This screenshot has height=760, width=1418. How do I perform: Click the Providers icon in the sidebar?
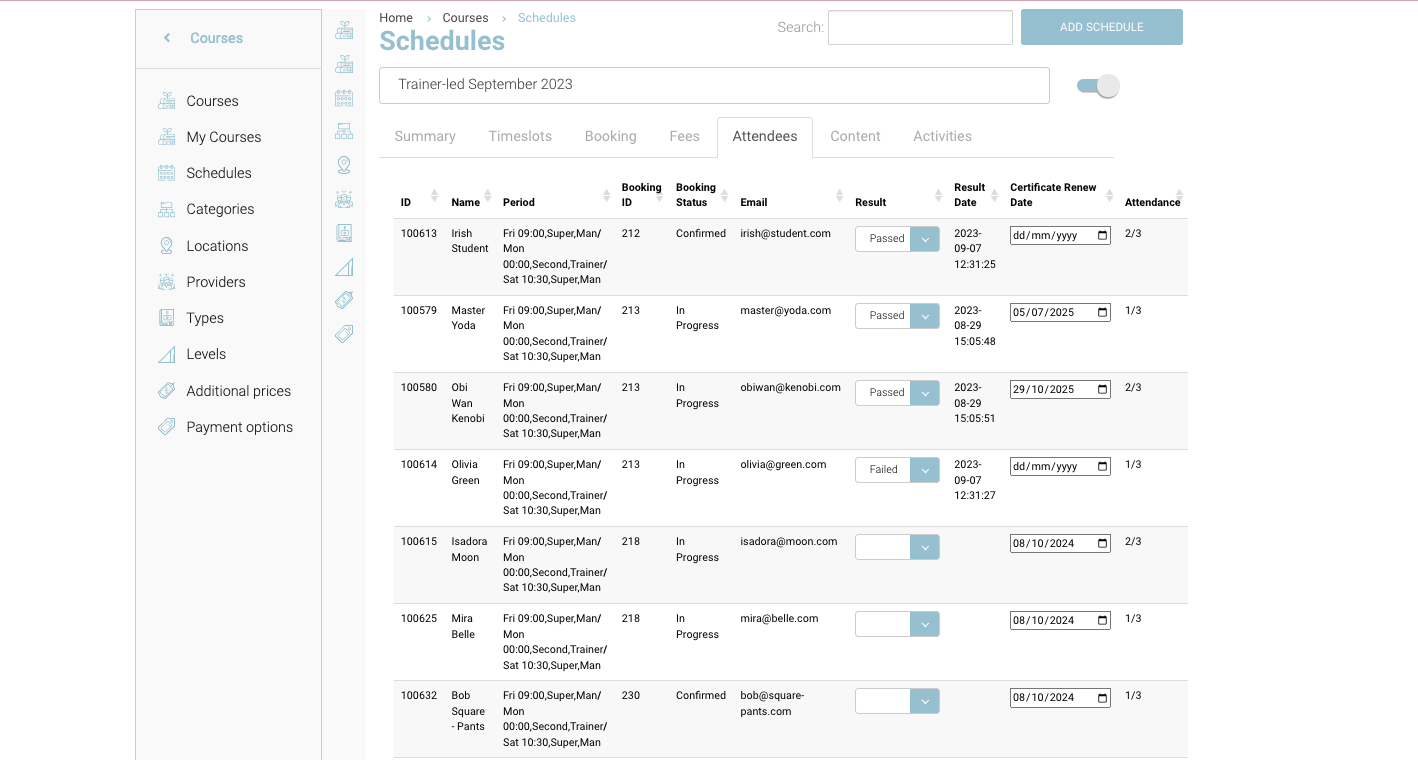(167, 282)
